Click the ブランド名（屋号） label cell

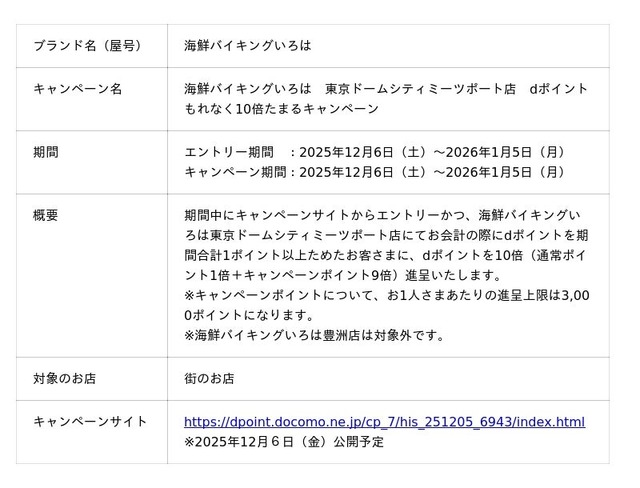coord(87,46)
